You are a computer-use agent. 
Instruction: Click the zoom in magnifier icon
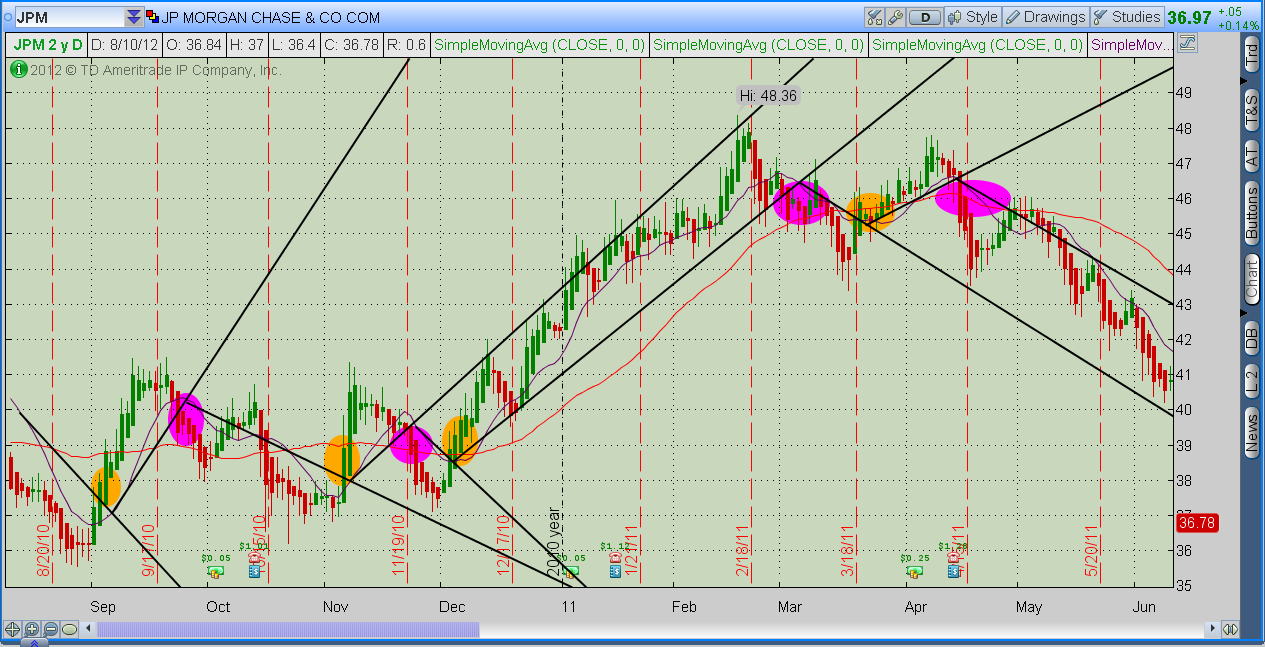point(32,629)
